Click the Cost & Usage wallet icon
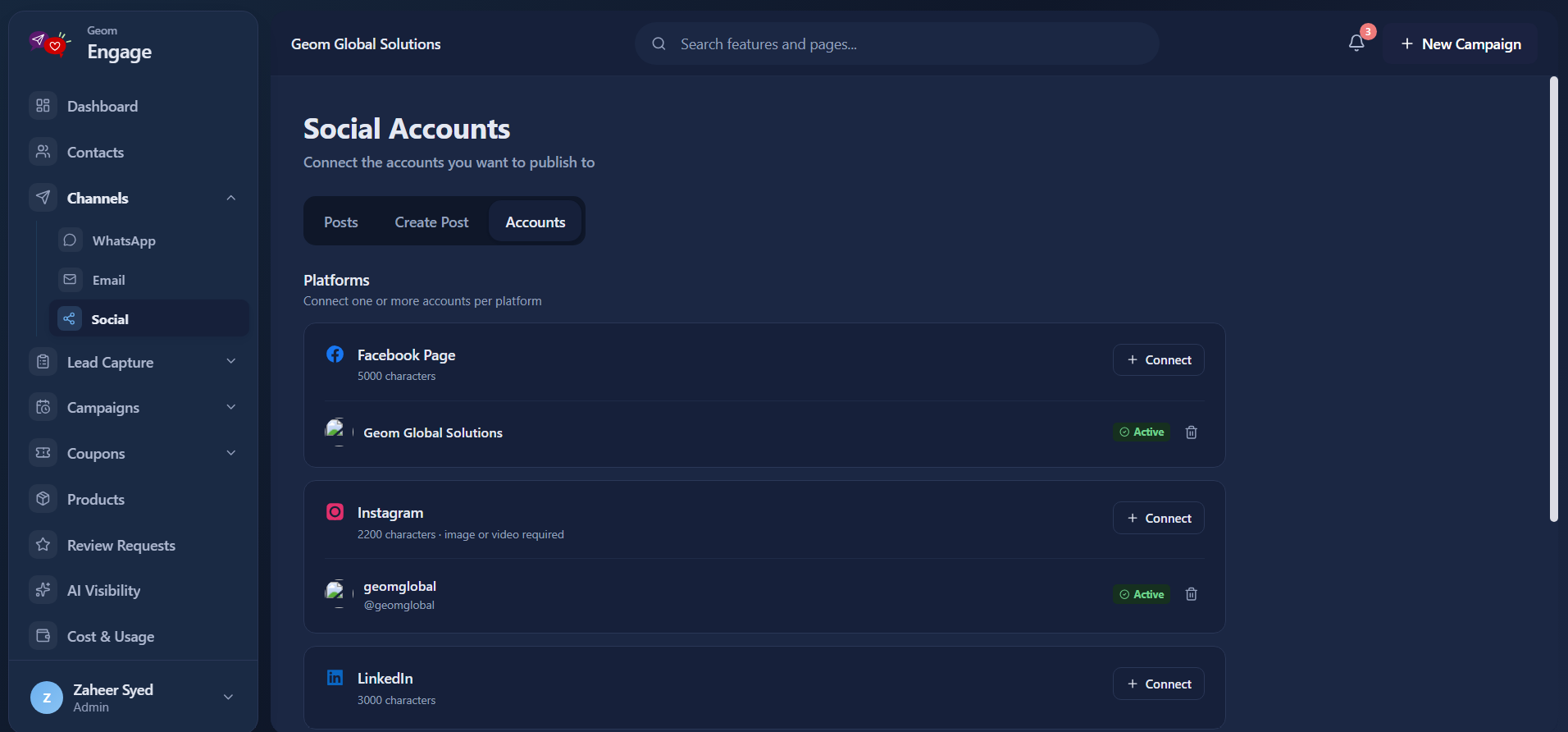 coord(43,636)
